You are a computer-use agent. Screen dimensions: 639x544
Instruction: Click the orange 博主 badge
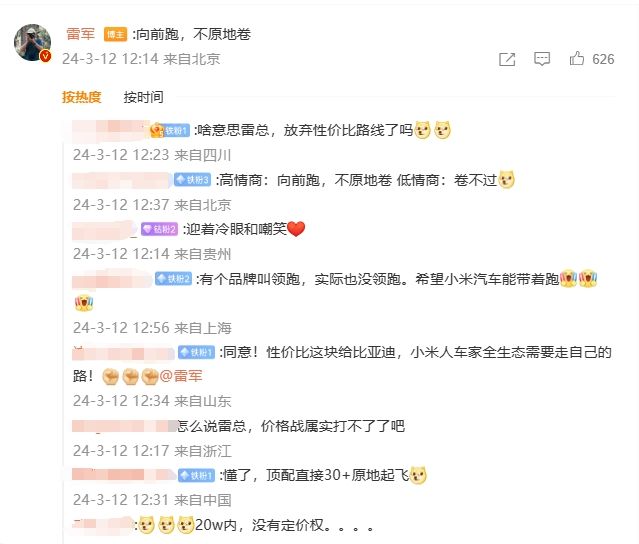point(115,34)
